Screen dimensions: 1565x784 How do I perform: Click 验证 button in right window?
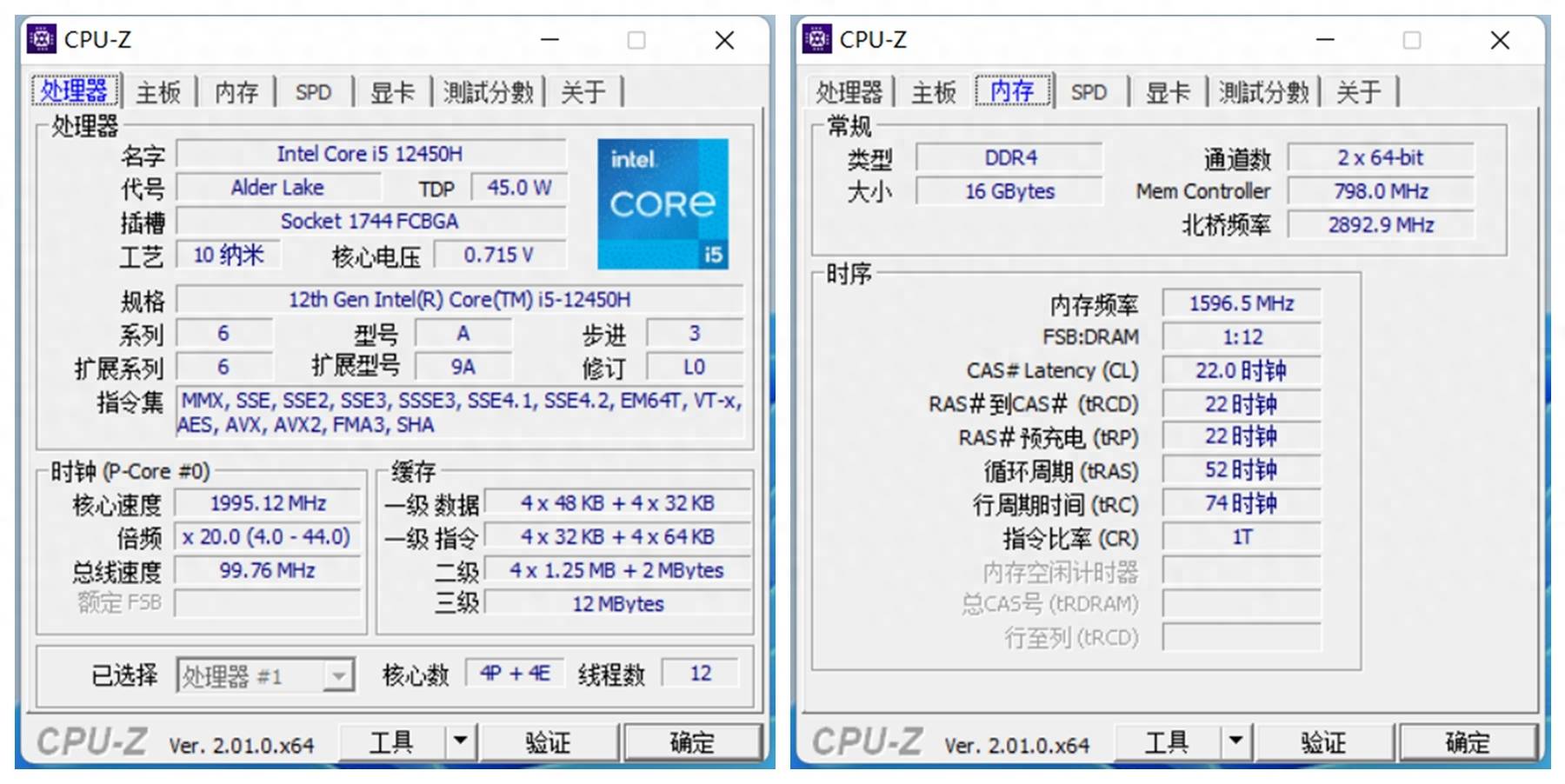point(1323,742)
